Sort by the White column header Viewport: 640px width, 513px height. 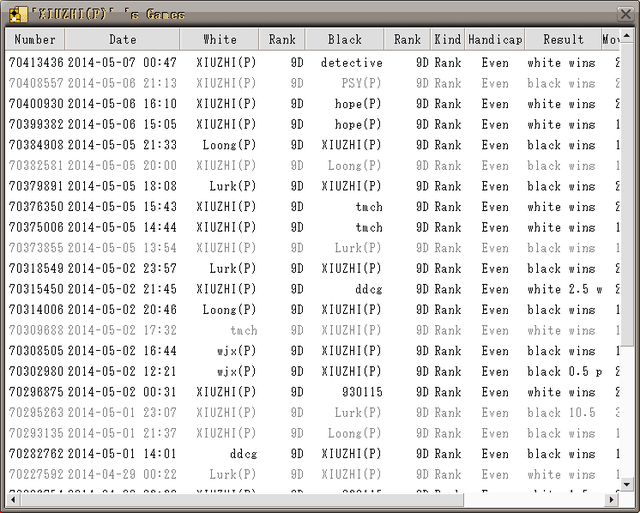(x=219, y=40)
